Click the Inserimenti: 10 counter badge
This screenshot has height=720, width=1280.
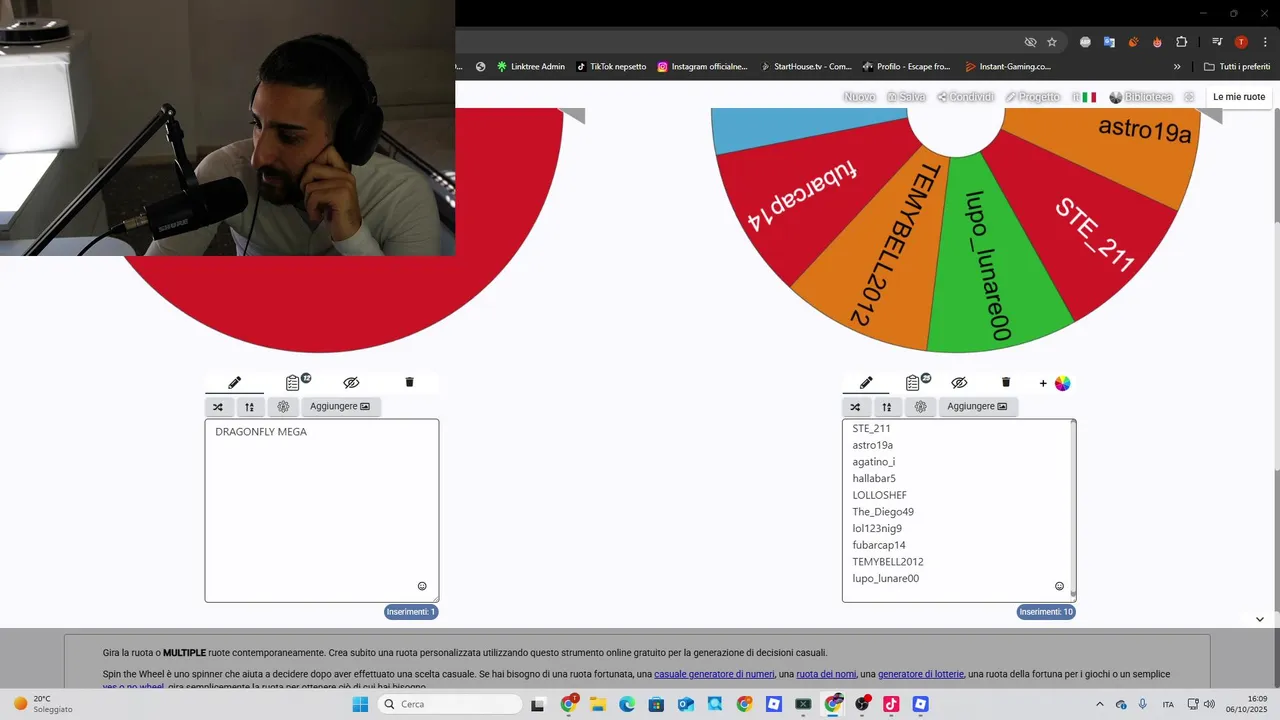(x=1046, y=612)
